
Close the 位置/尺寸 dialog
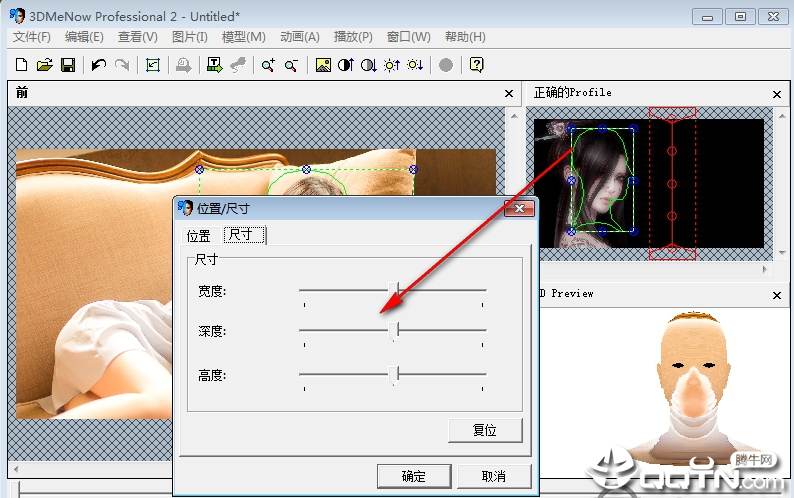point(519,208)
